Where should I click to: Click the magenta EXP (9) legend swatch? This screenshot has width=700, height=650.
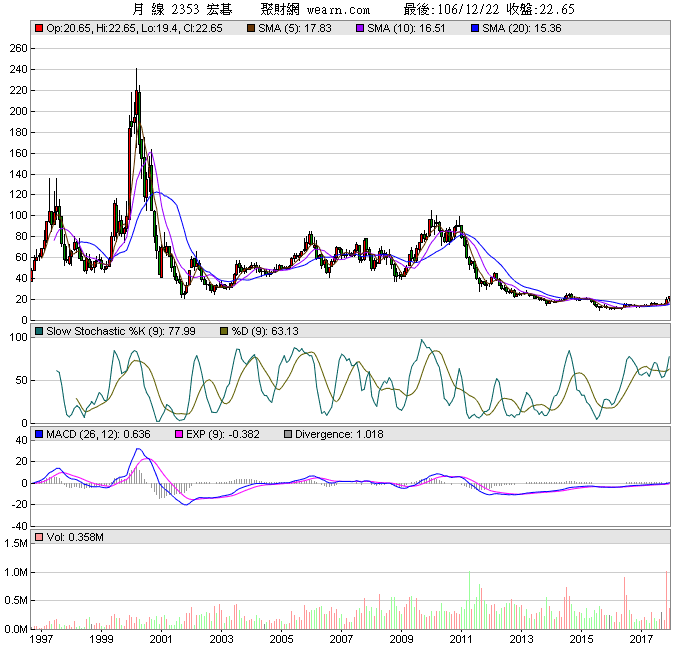click(x=179, y=434)
